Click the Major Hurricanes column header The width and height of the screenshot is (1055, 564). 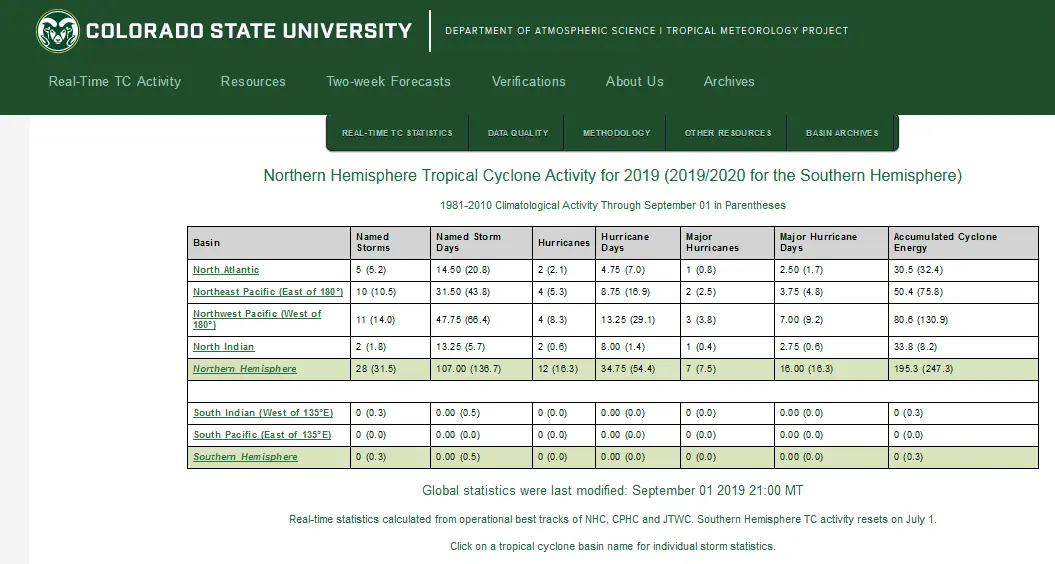727,243
